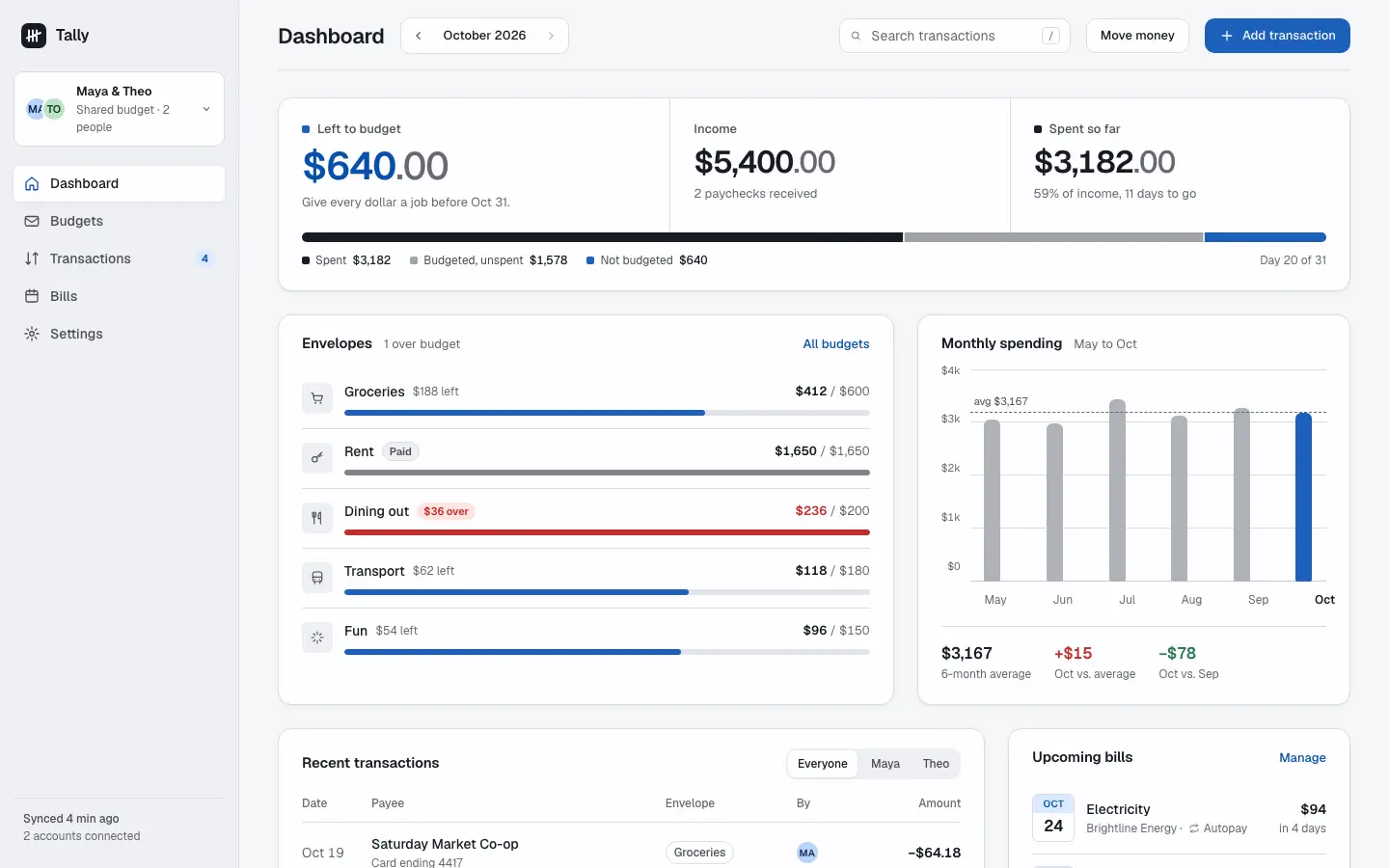Screen dimensions: 1389x868
Task: Click the Add transaction button
Action: click(1277, 36)
